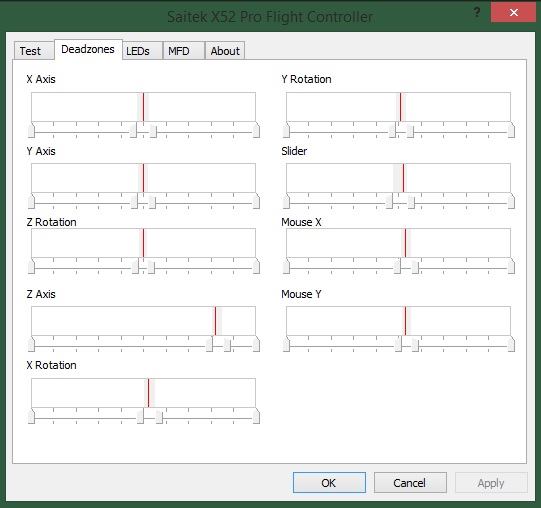Click Z Rotation left deadzone center handle
This screenshot has width=541, height=508.
click(135, 266)
